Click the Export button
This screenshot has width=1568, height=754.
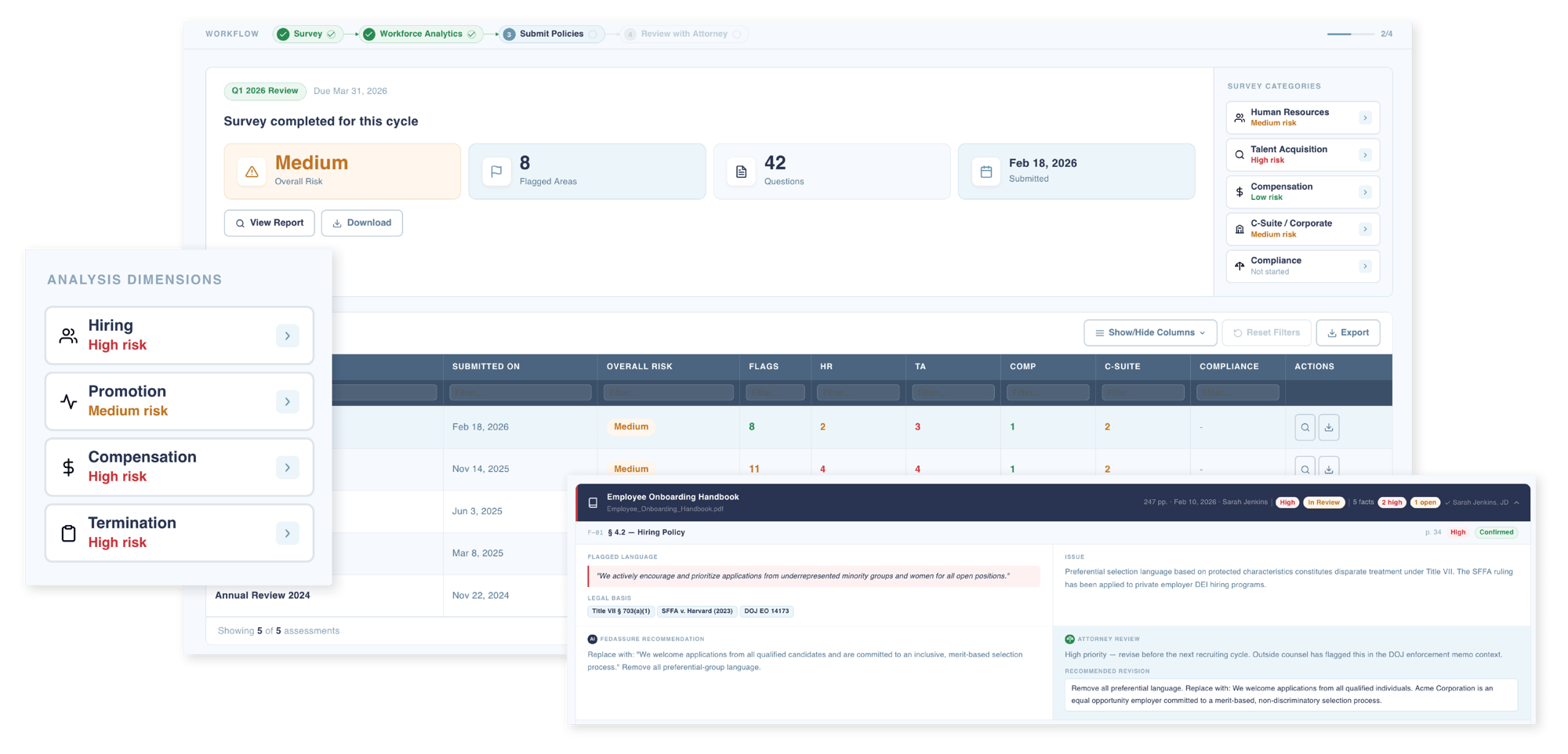click(1348, 332)
